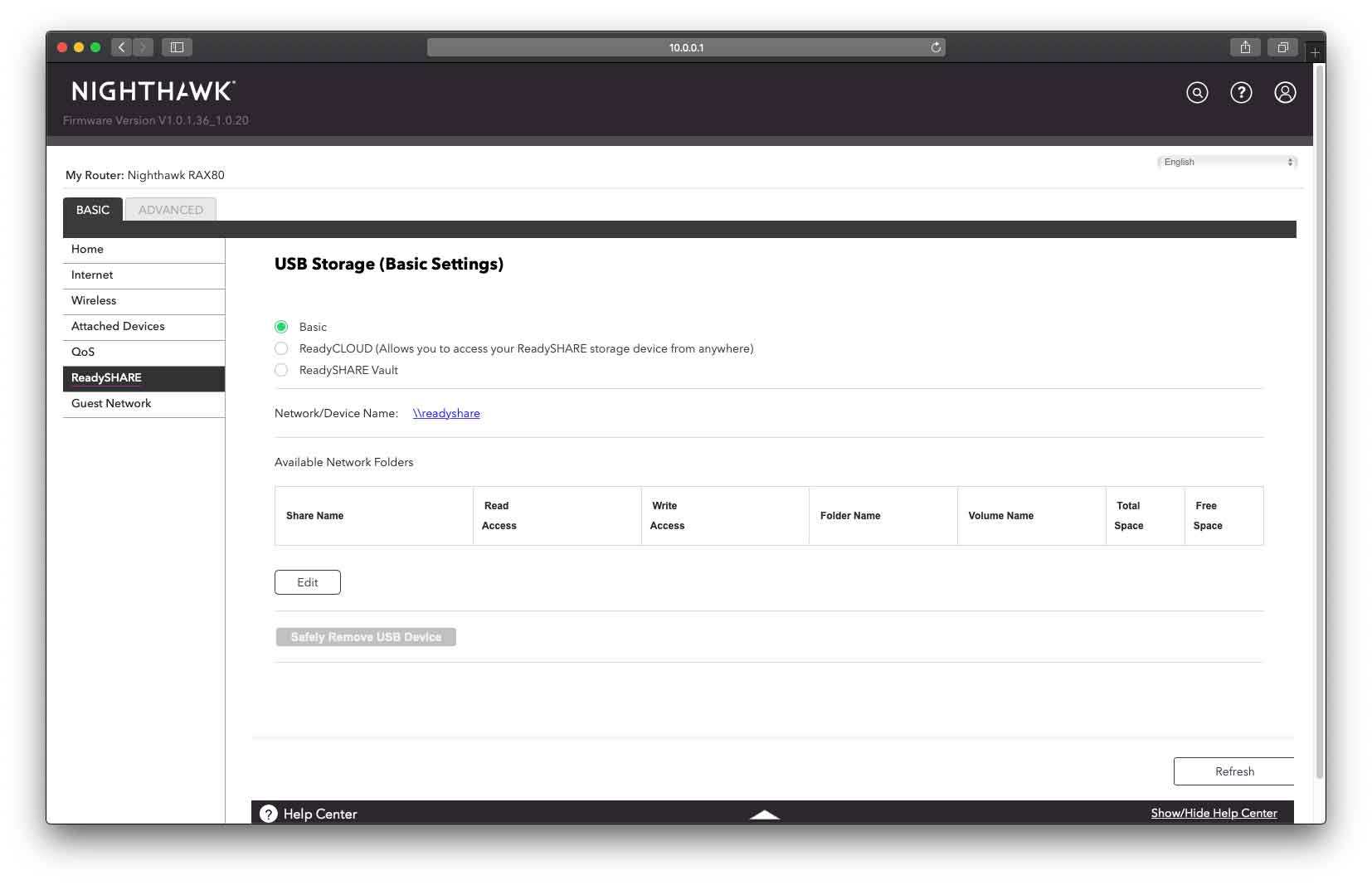The width and height of the screenshot is (1372, 885).
Task: Click the Help Center label text
Action: (320, 814)
